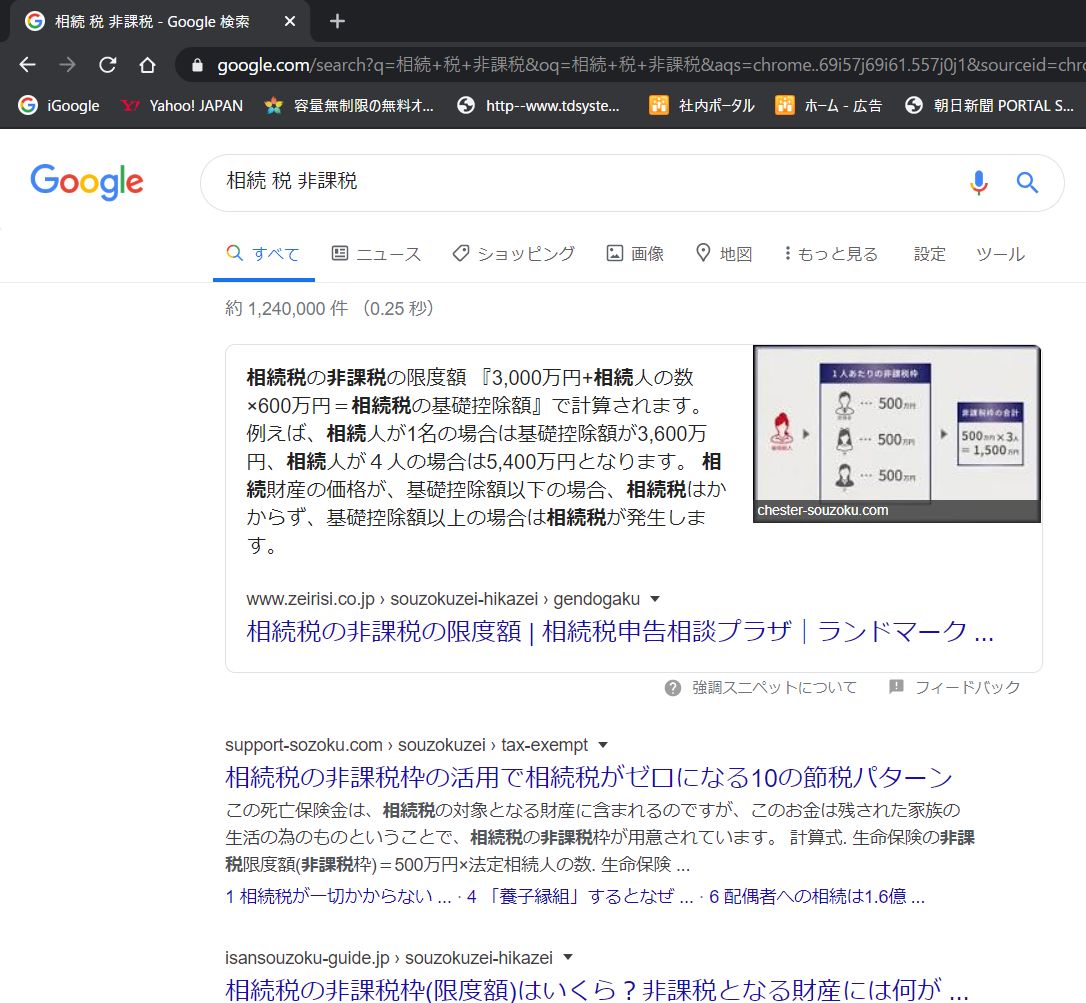
Task: Open 相続税の非課税枠の活用 result link
Action: point(589,777)
